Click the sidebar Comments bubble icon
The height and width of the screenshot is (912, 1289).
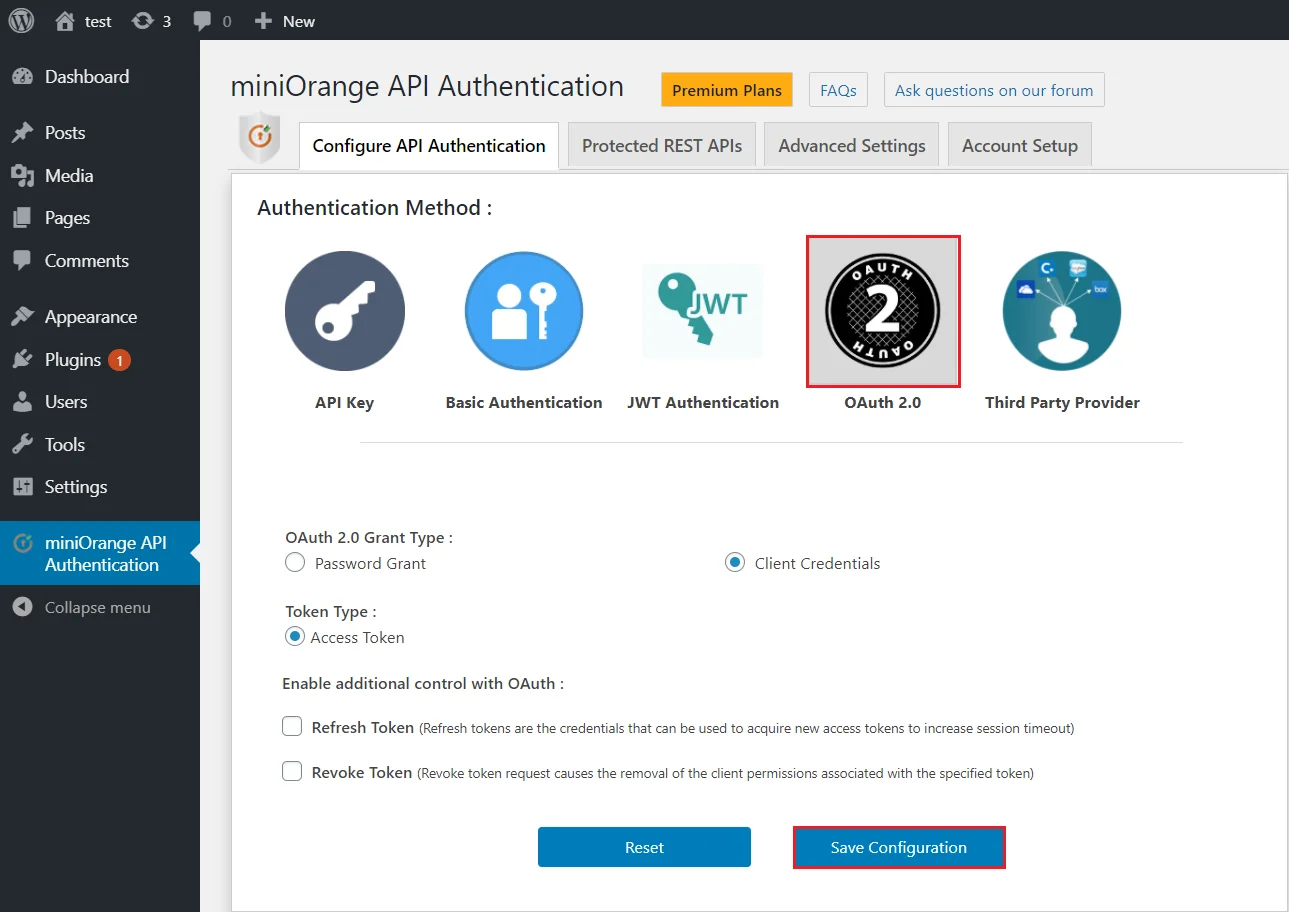coord(22,260)
